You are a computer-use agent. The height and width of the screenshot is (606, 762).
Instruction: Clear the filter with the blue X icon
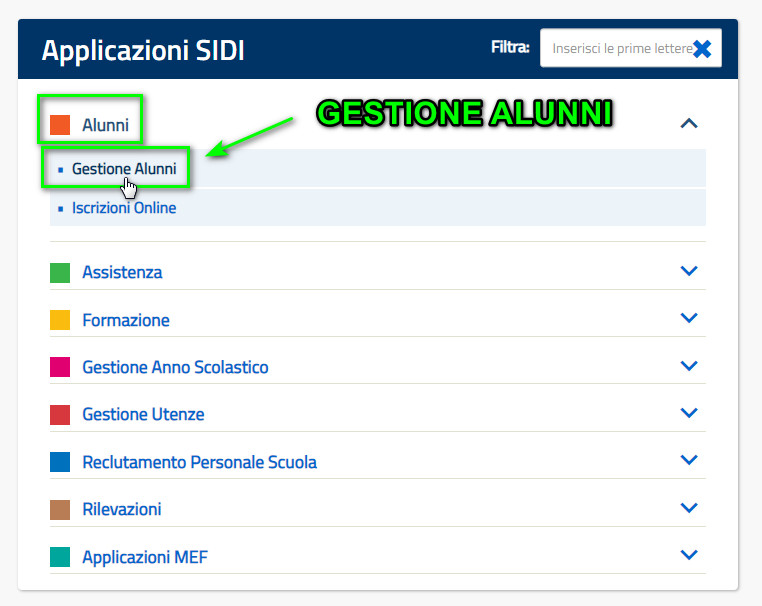pos(702,49)
